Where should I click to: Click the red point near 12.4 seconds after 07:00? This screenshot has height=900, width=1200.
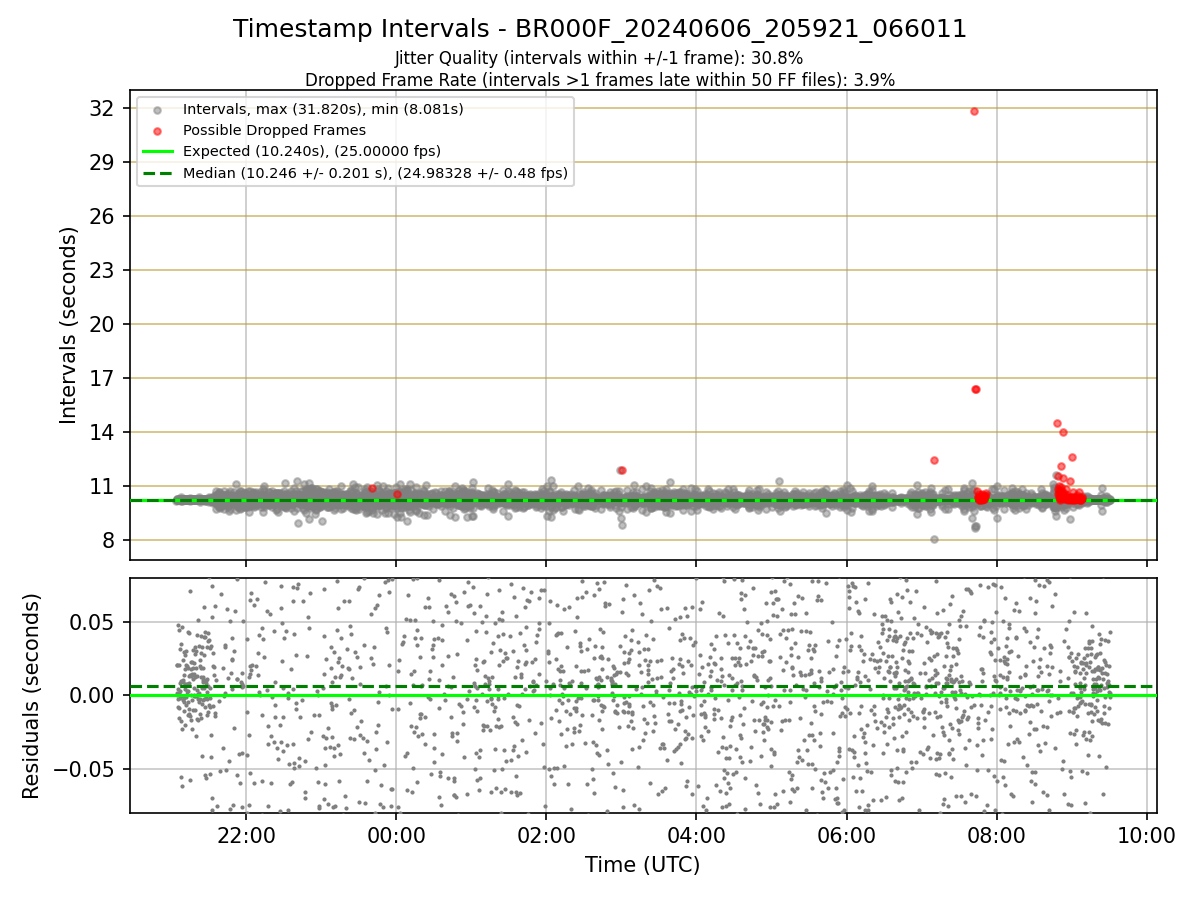pyautogui.click(x=934, y=460)
